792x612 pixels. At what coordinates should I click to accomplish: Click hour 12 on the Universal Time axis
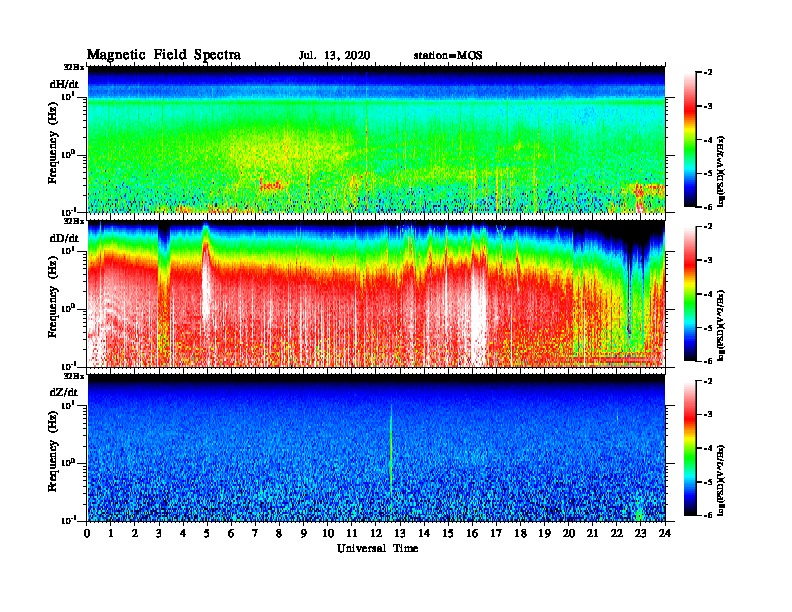[x=376, y=534]
